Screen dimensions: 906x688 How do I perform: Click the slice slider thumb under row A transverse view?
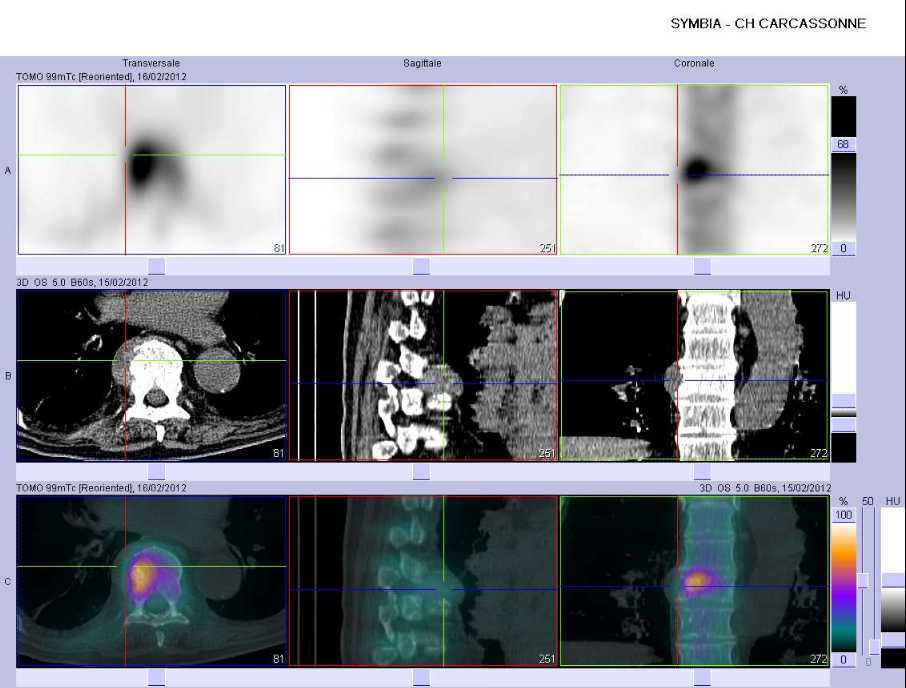pyautogui.click(x=157, y=266)
